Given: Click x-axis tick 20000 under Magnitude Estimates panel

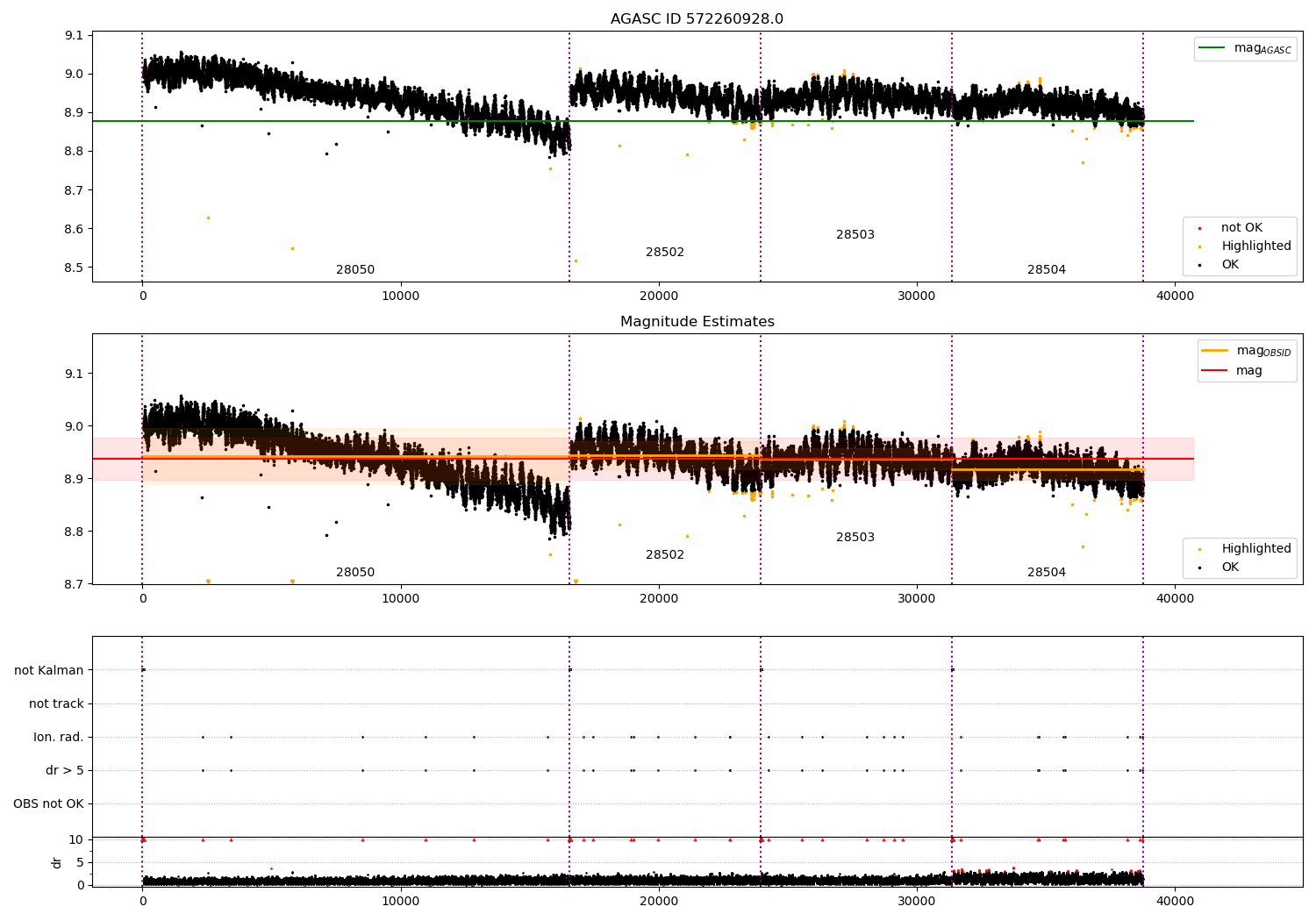Looking at the screenshot, I should coord(659,598).
